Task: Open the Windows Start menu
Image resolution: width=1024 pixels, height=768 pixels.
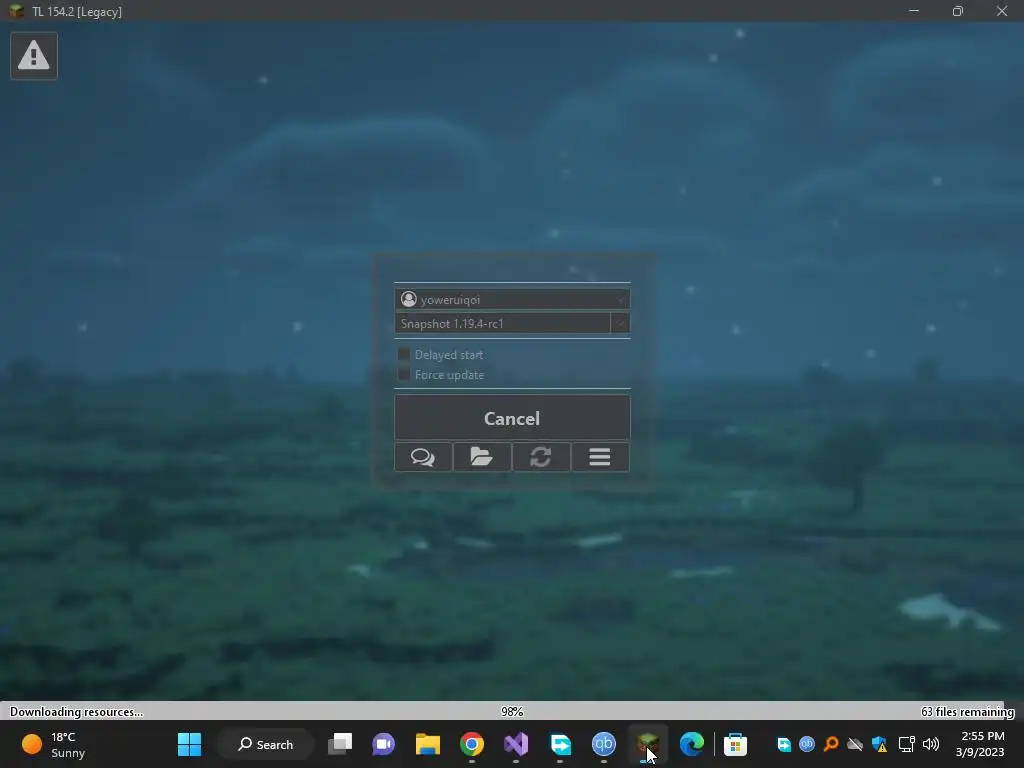Action: click(x=189, y=744)
